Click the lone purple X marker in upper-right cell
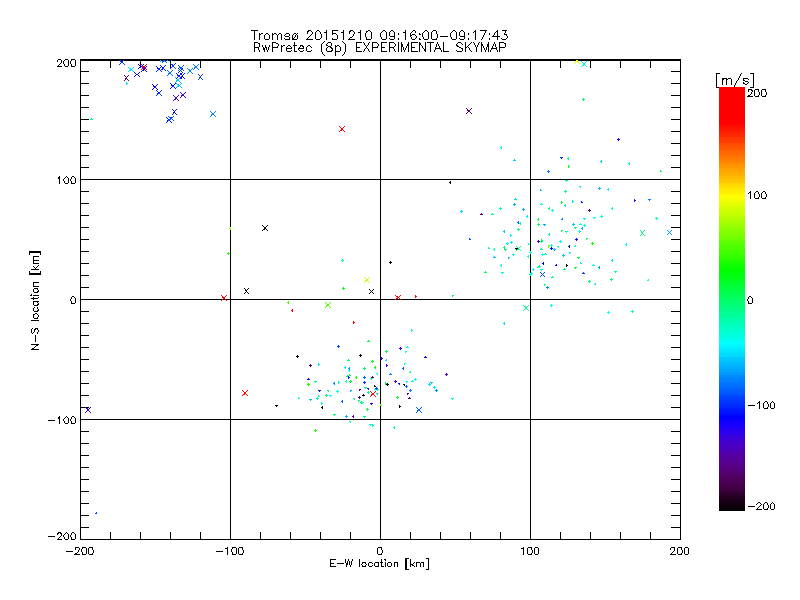This screenshot has width=800, height=600. click(x=469, y=111)
